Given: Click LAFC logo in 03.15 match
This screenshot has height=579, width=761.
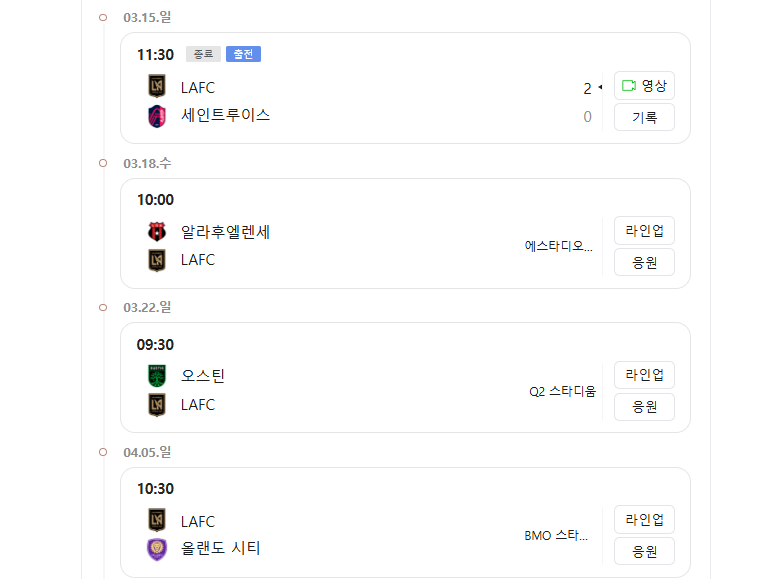Looking at the screenshot, I should 156,87.
